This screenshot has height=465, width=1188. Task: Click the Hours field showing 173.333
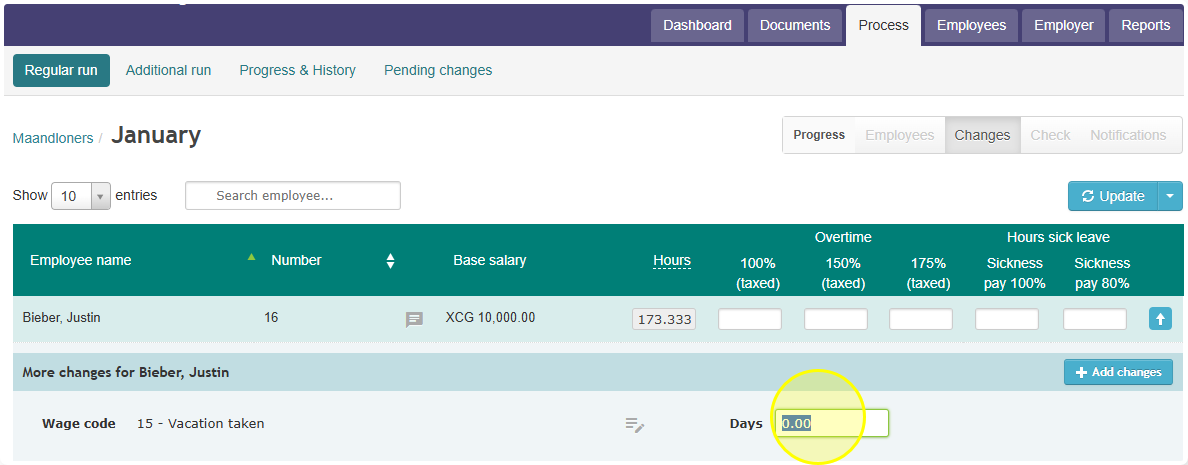(664, 320)
